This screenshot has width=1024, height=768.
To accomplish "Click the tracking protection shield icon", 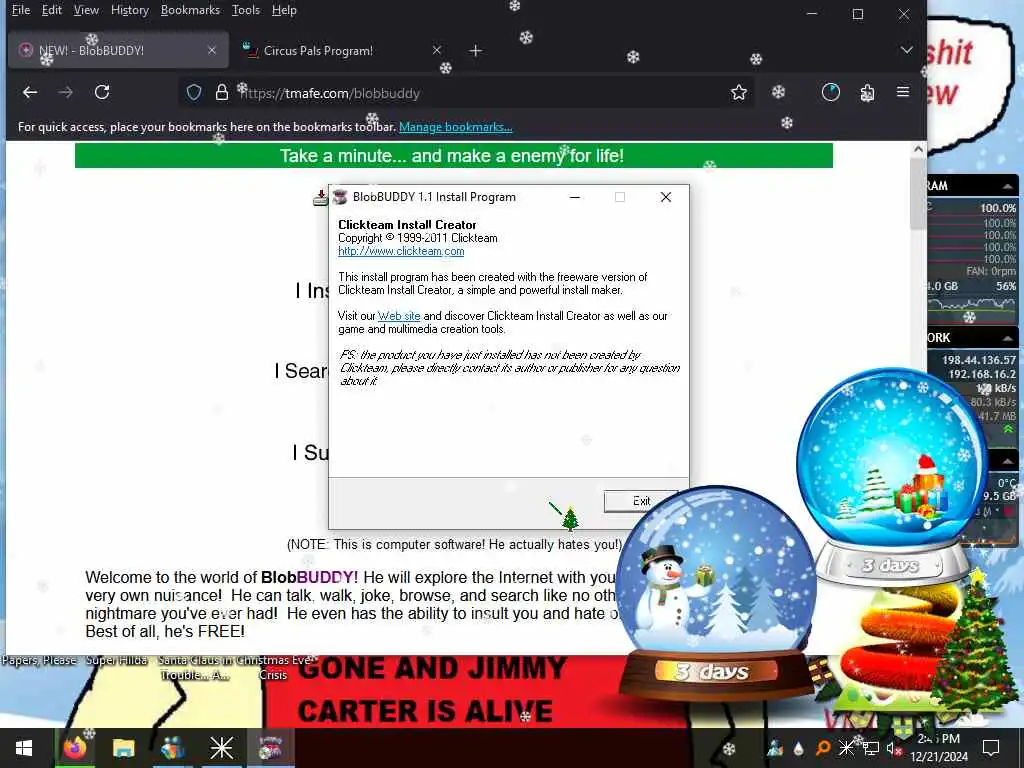I will (x=194, y=93).
